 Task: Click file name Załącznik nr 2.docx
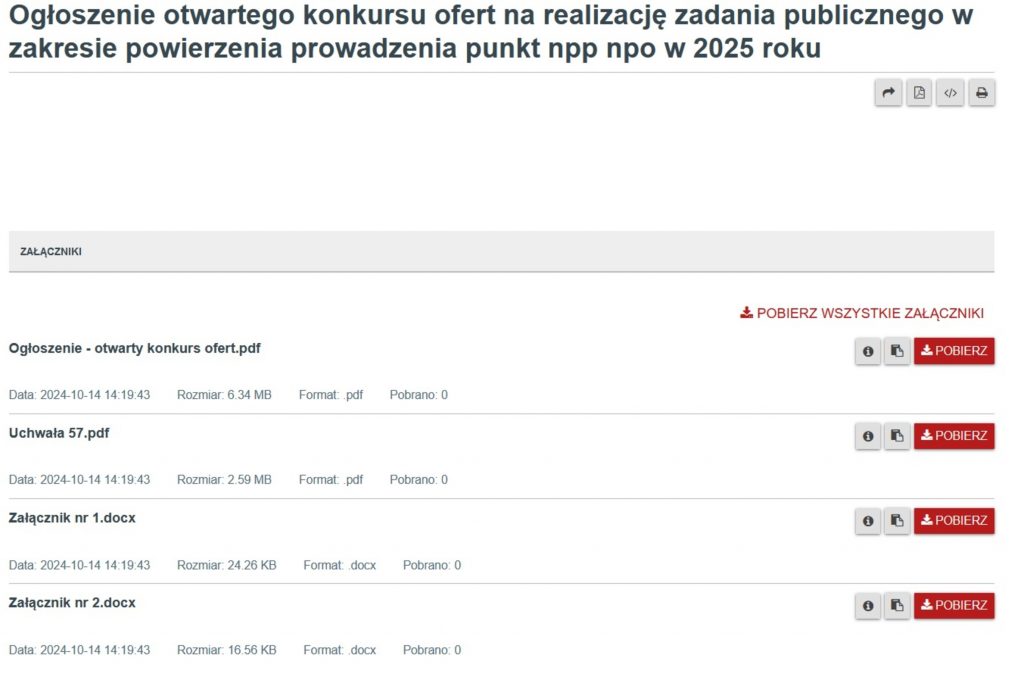(x=72, y=603)
